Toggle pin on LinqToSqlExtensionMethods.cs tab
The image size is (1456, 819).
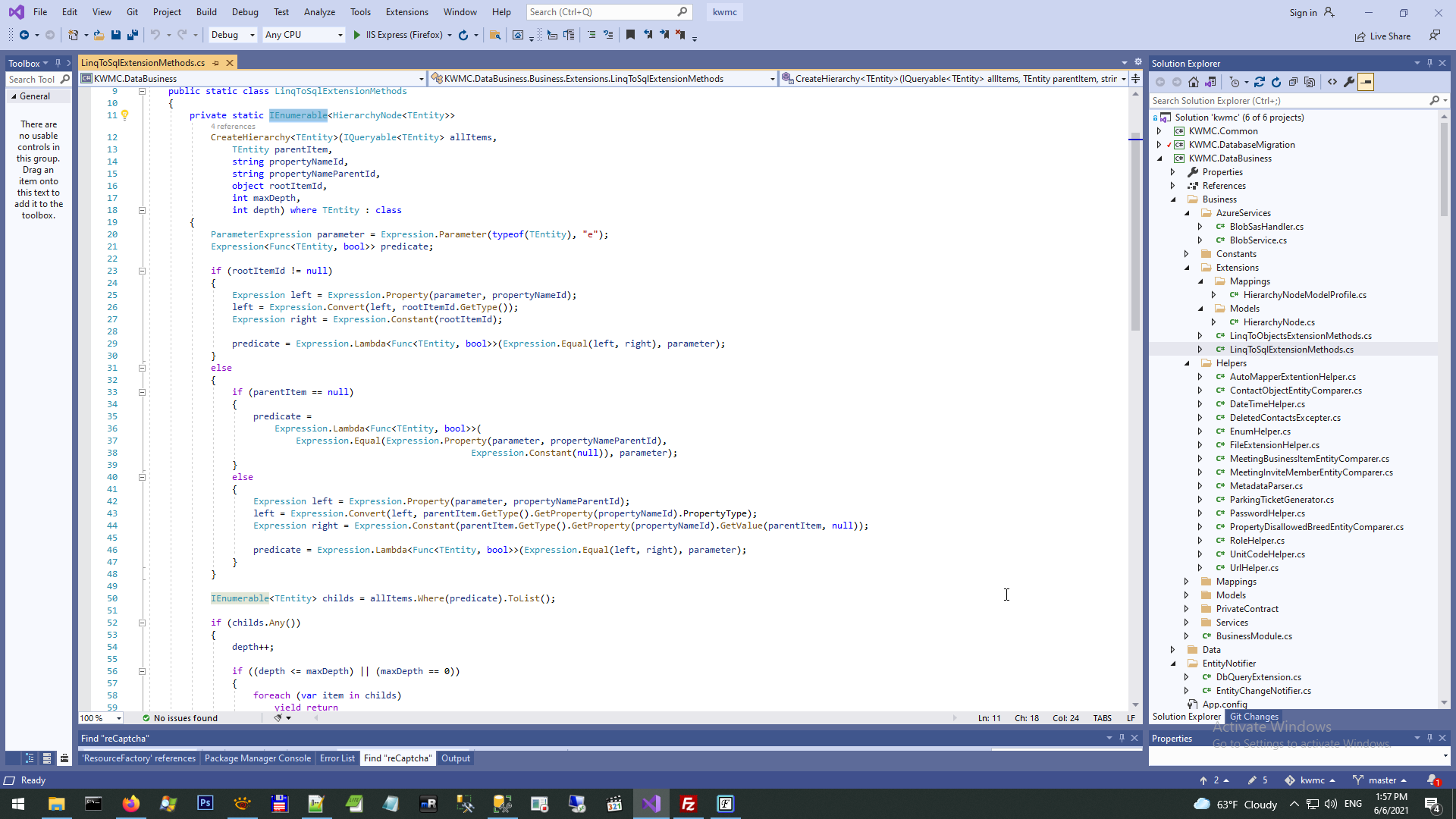[216, 63]
